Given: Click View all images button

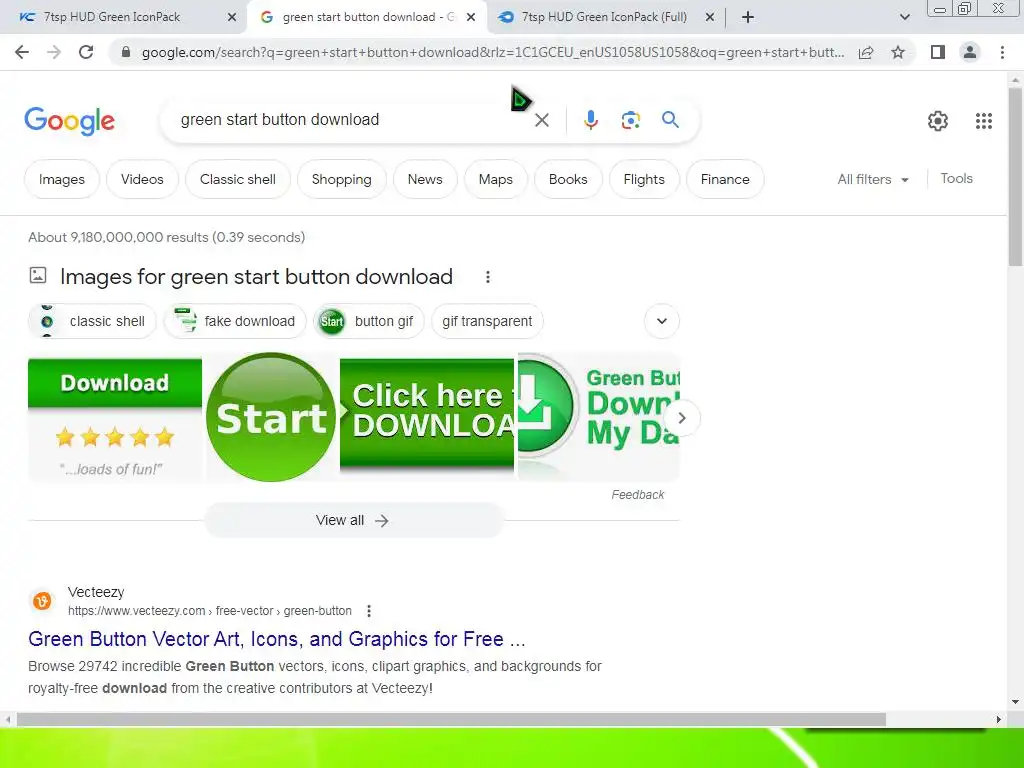Looking at the screenshot, I should pos(353,520).
